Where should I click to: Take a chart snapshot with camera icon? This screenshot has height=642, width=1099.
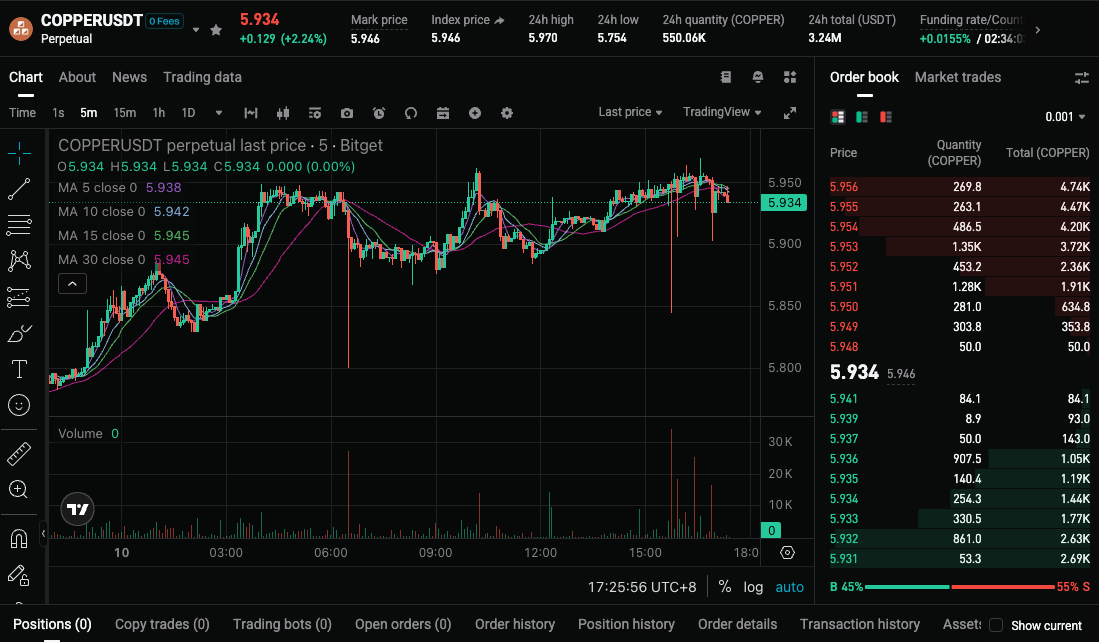346,112
